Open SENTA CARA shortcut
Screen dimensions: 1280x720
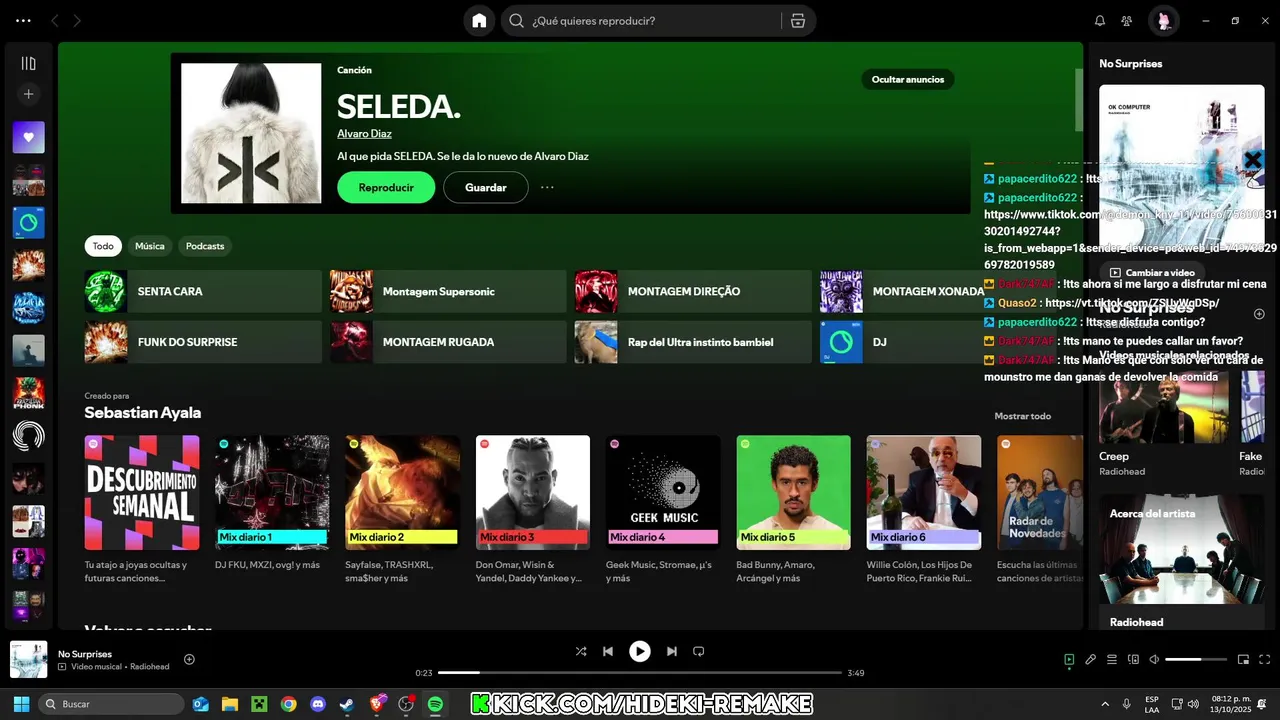(203, 291)
